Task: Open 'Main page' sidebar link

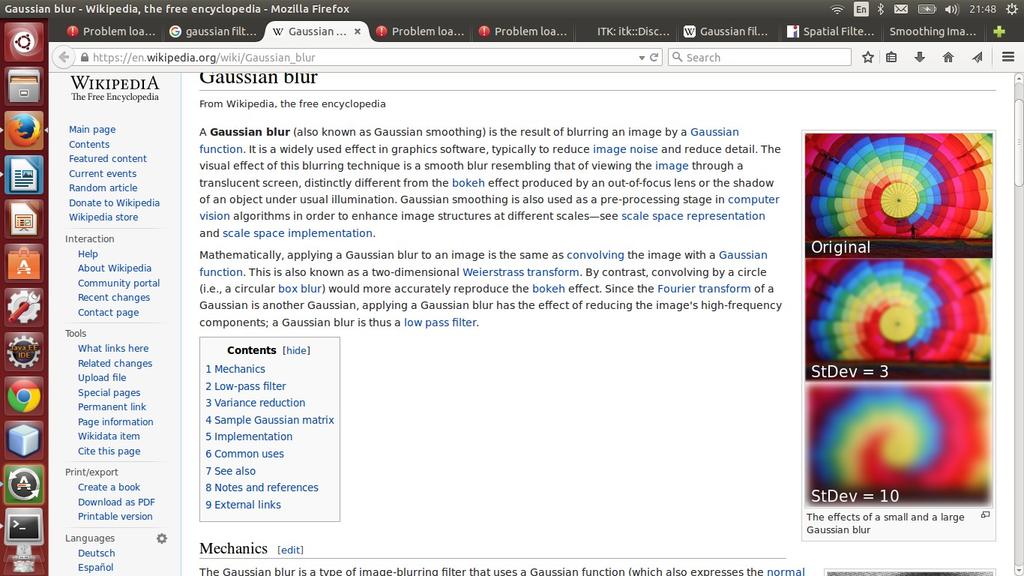Action: (92, 129)
